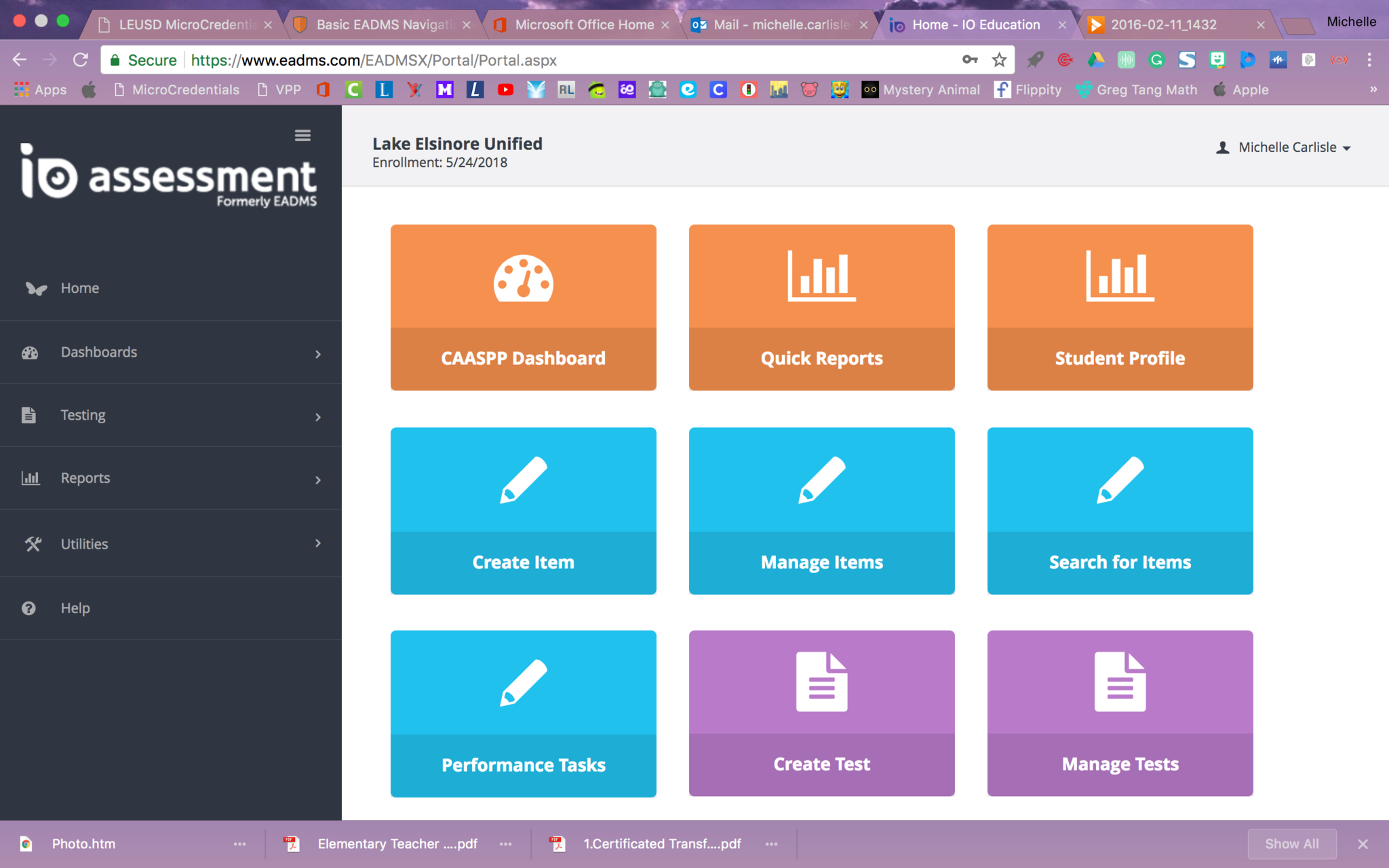
Task: Expand the Dashboards sidebar menu
Action: [x=170, y=352]
